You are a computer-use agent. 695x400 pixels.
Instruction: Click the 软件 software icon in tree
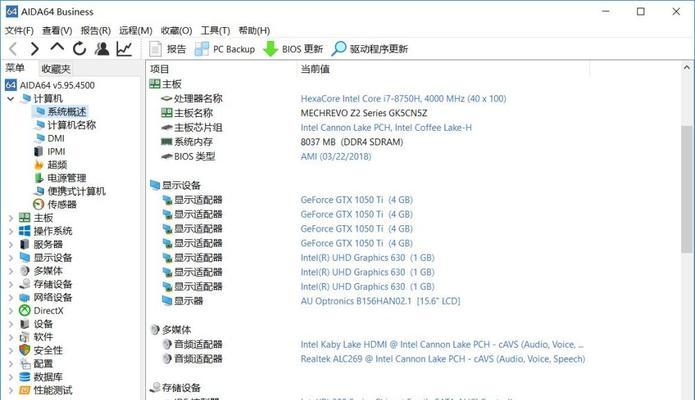(x=25, y=337)
